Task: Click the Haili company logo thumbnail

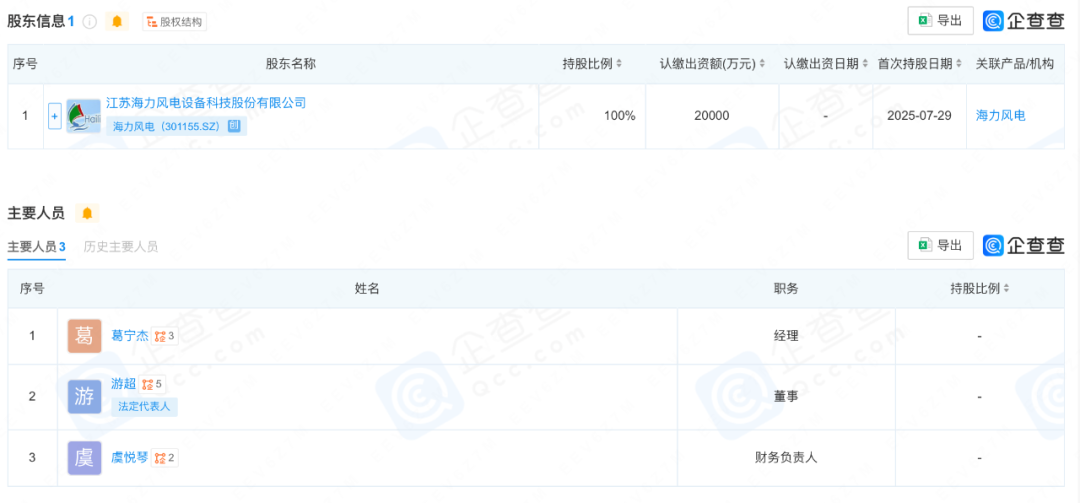Action: coord(83,116)
